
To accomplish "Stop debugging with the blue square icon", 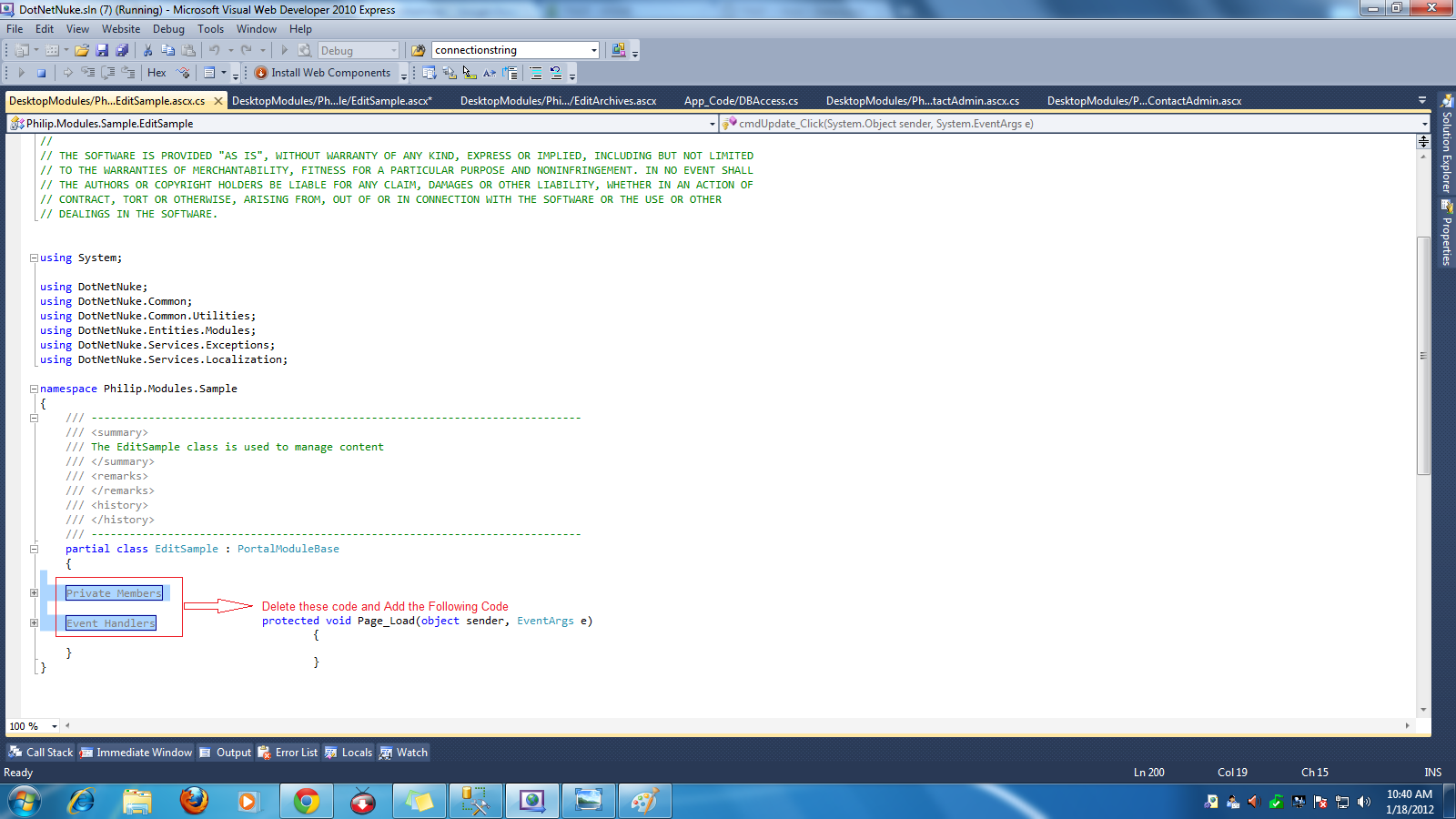I will point(41,73).
